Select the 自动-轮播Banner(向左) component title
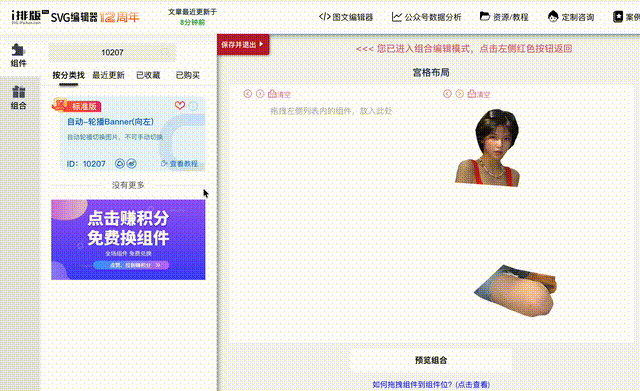 110,122
